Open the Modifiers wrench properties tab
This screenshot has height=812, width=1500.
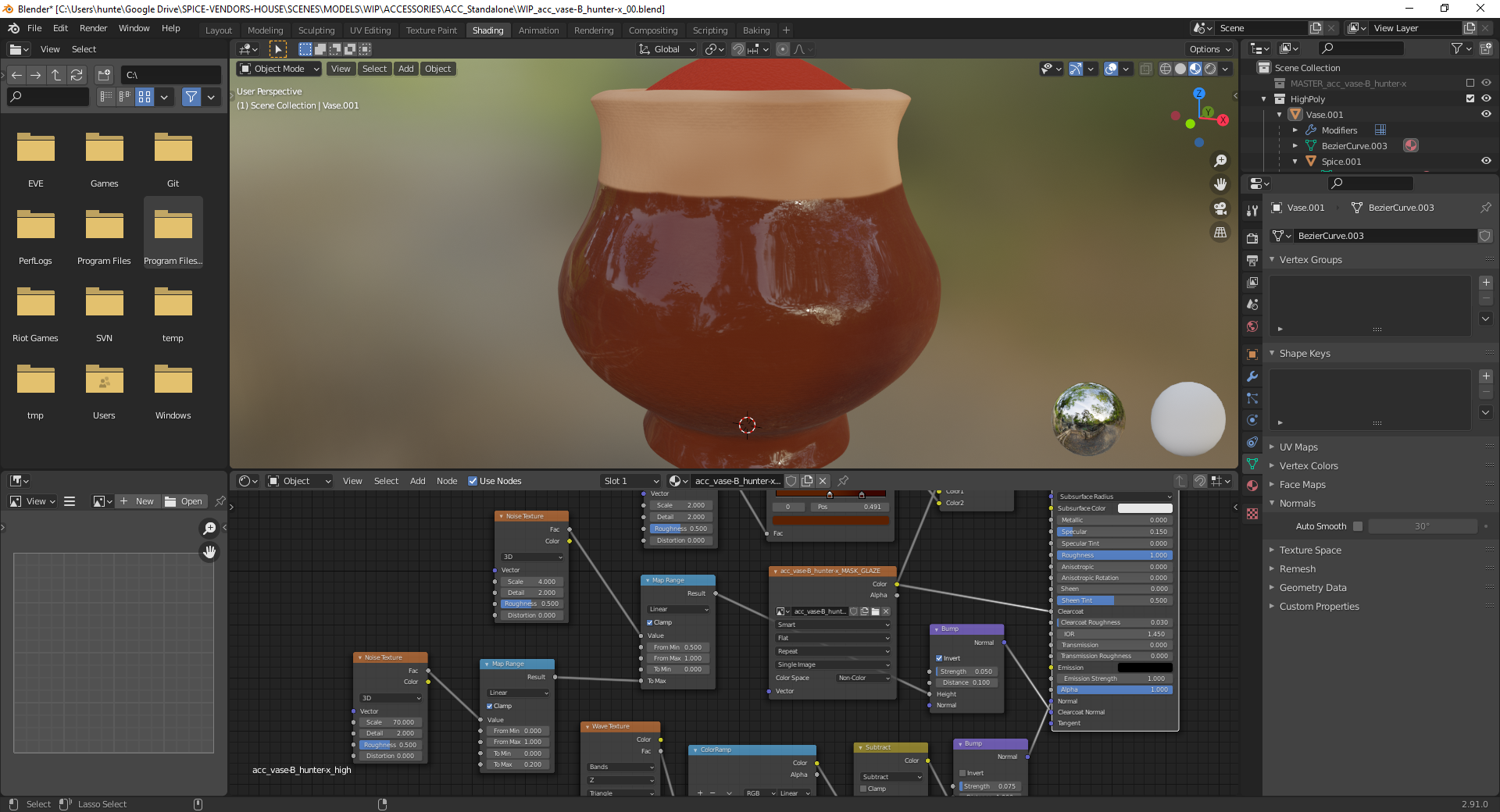[x=1252, y=376]
